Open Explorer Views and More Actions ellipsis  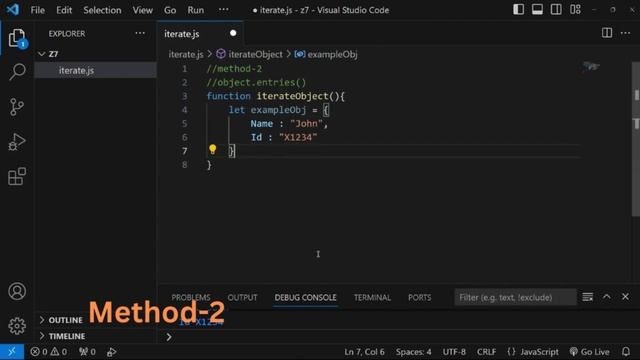[x=140, y=33]
